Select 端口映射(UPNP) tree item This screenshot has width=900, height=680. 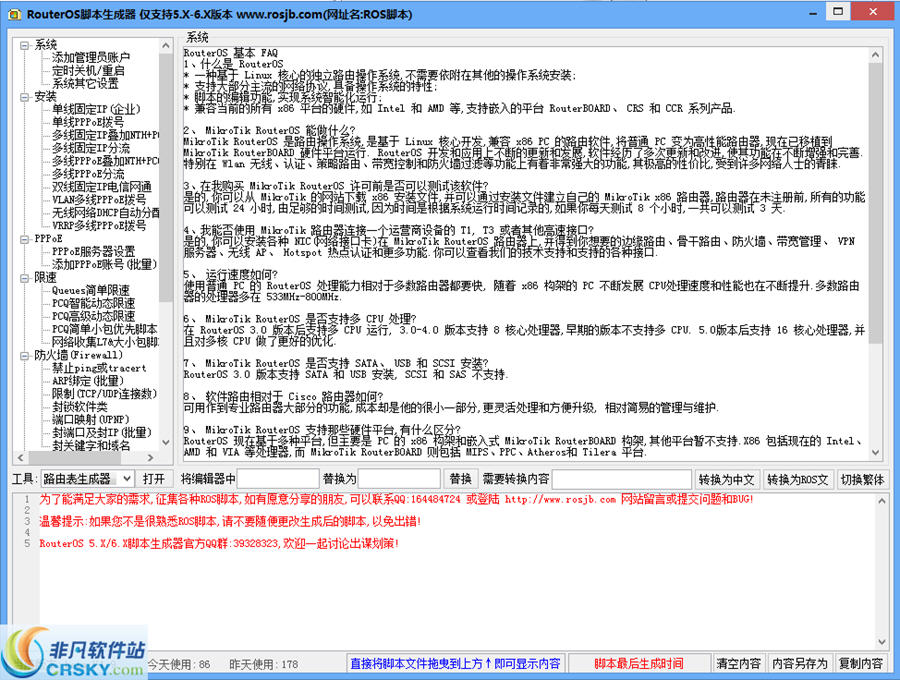92,419
